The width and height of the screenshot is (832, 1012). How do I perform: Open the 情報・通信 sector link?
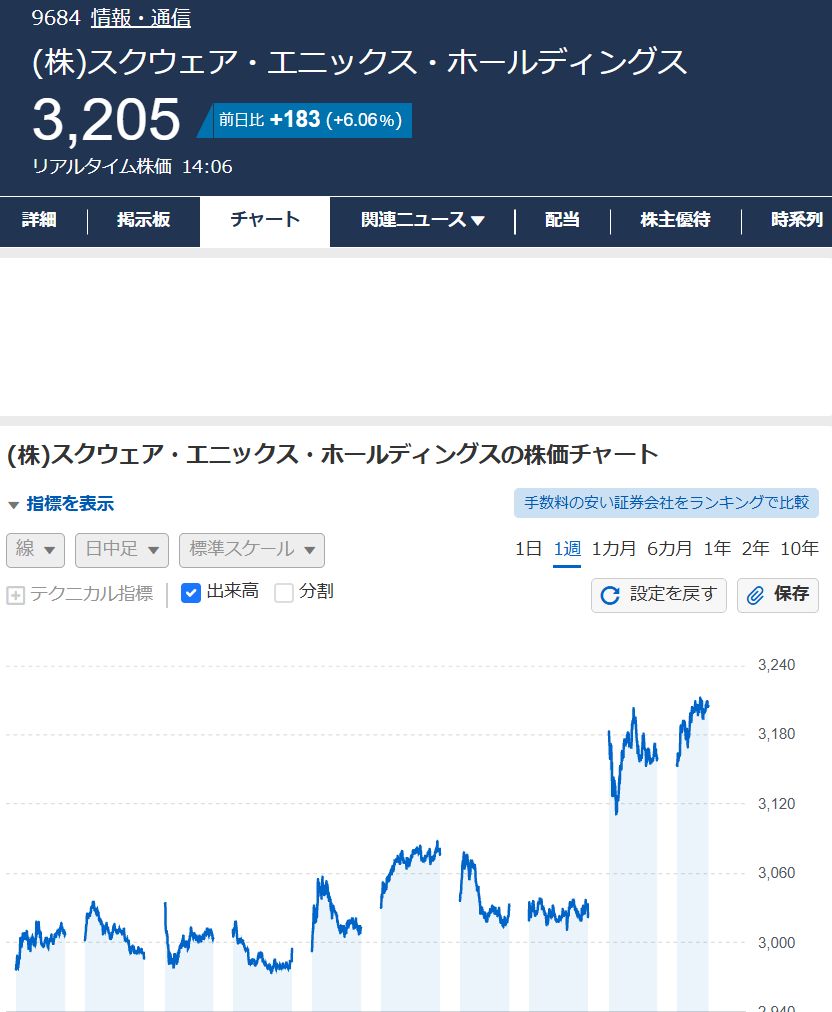click(141, 17)
